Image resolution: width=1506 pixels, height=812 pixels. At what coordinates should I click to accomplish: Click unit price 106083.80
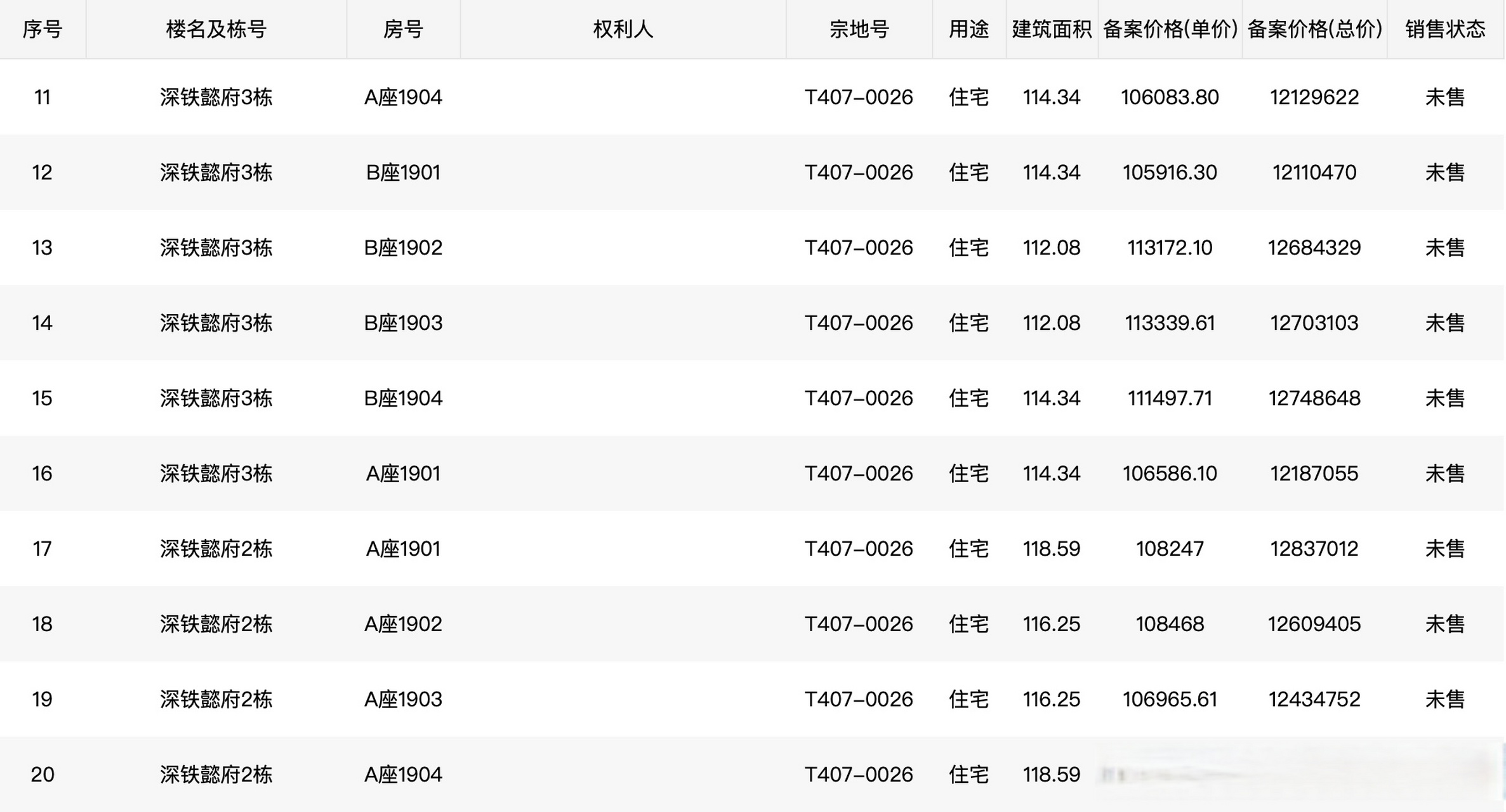click(1170, 97)
